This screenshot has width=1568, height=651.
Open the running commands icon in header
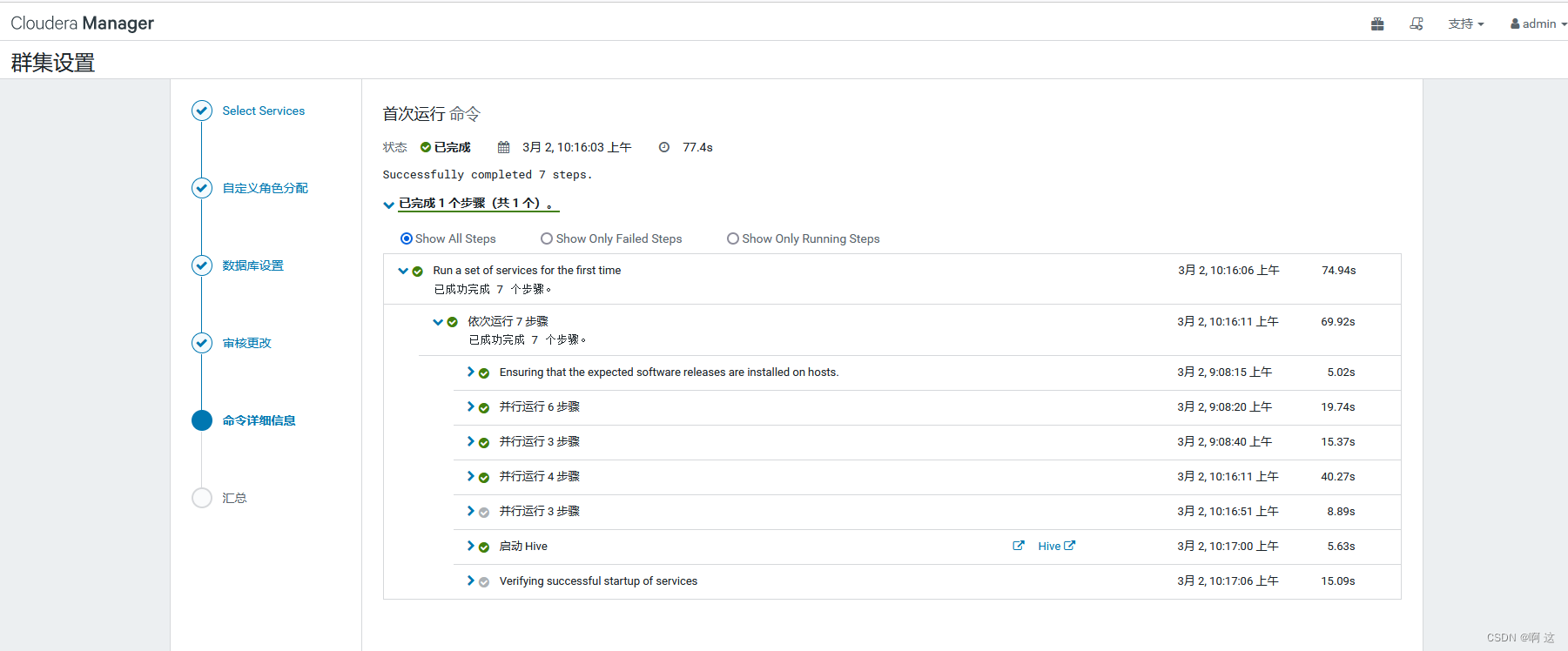(1417, 24)
